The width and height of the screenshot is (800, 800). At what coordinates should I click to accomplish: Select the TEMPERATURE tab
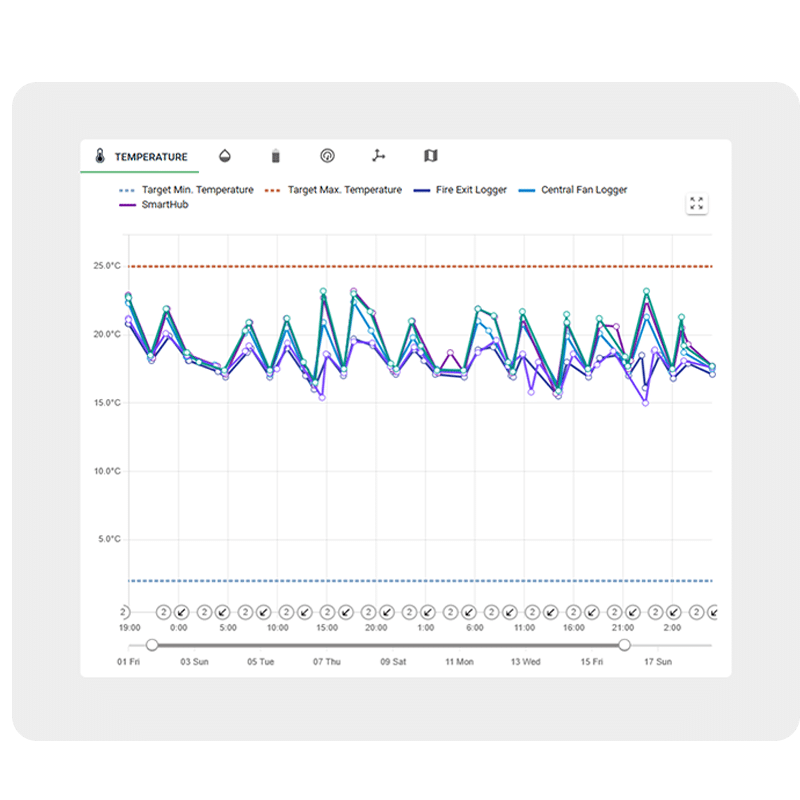point(140,156)
